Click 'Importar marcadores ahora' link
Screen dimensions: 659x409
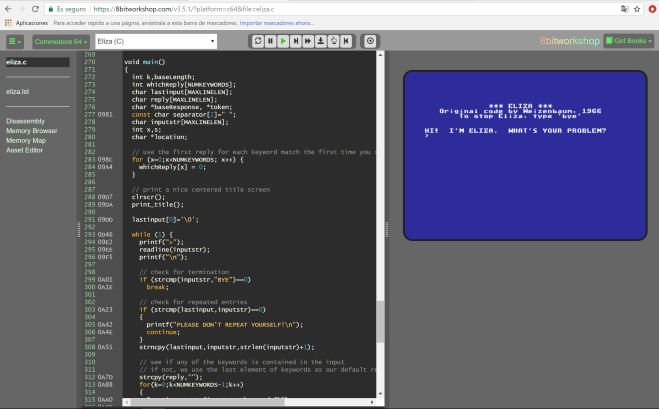(x=276, y=23)
